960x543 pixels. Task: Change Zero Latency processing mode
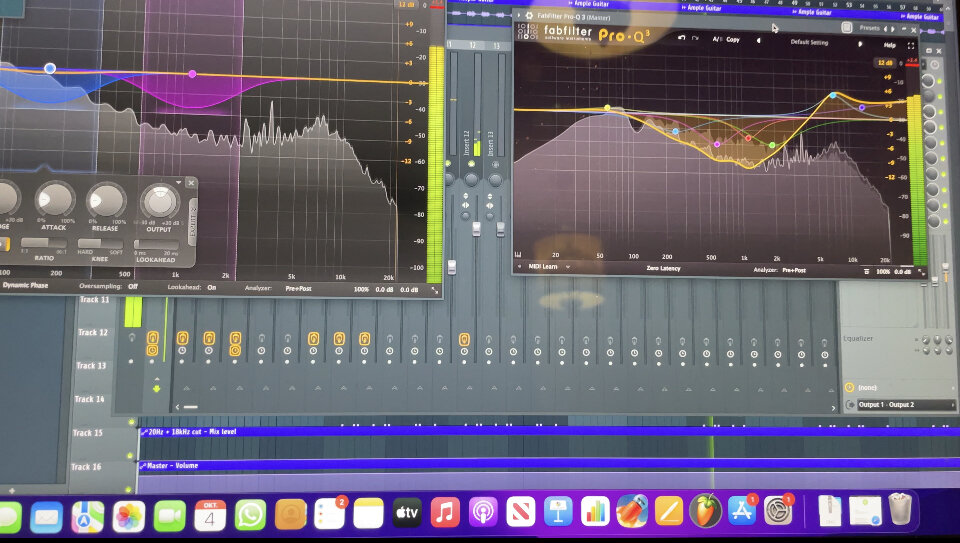pyautogui.click(x=663, y=268)
